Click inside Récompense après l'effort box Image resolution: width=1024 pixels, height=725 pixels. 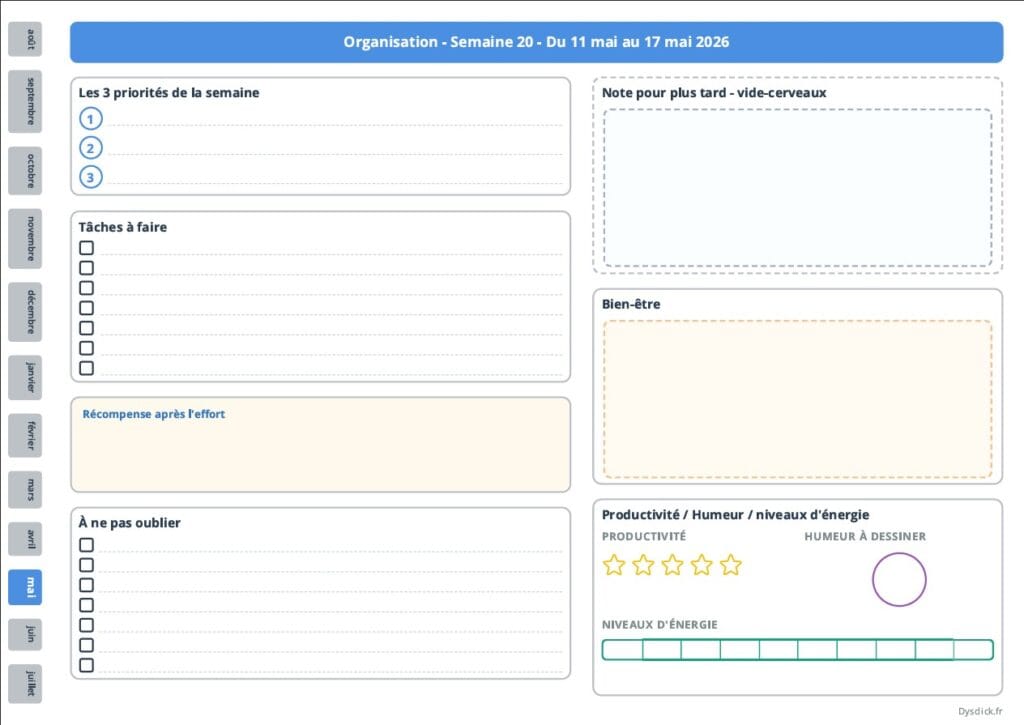320,450
